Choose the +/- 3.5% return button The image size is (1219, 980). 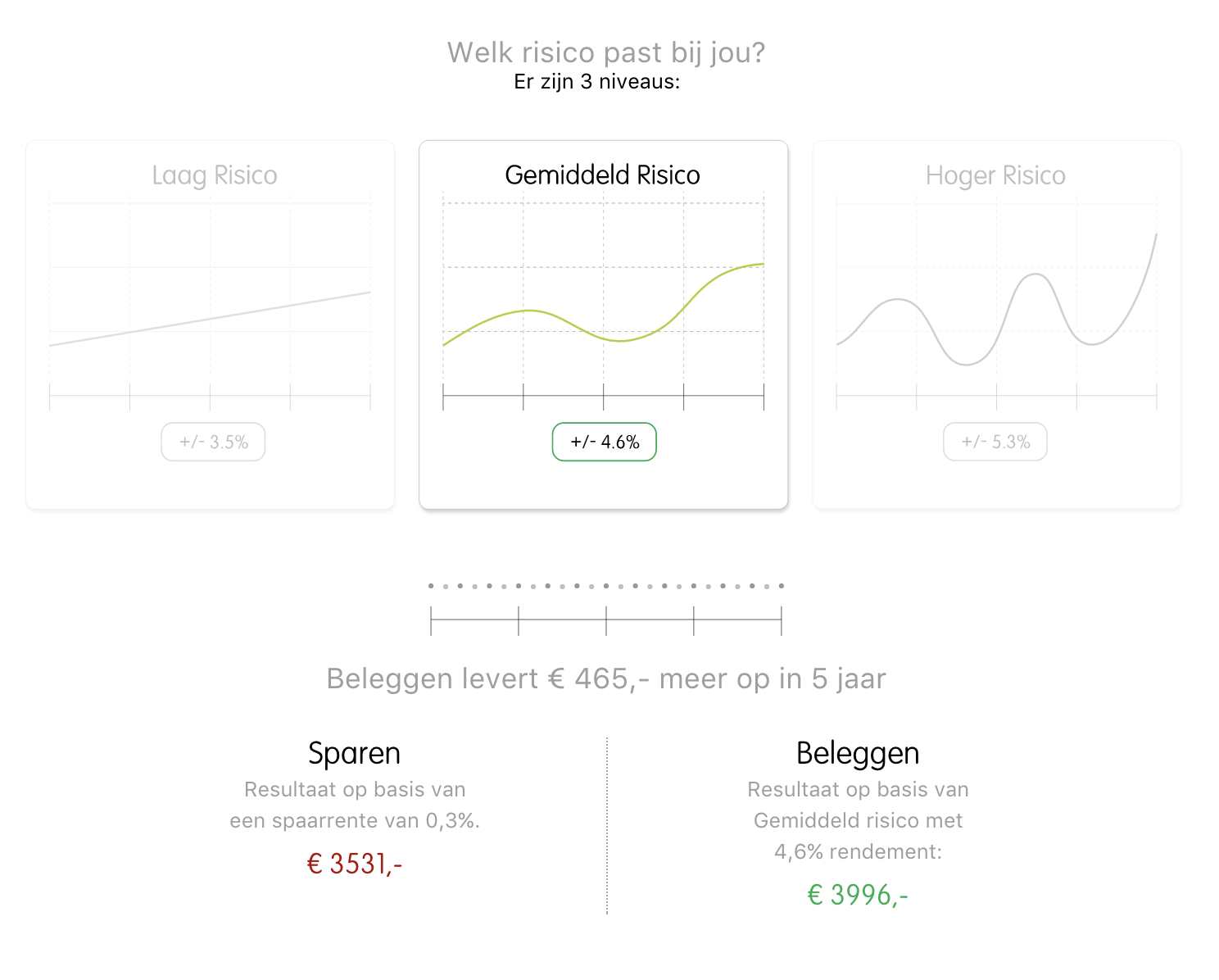pyautogui.click(x=213, y=442)
